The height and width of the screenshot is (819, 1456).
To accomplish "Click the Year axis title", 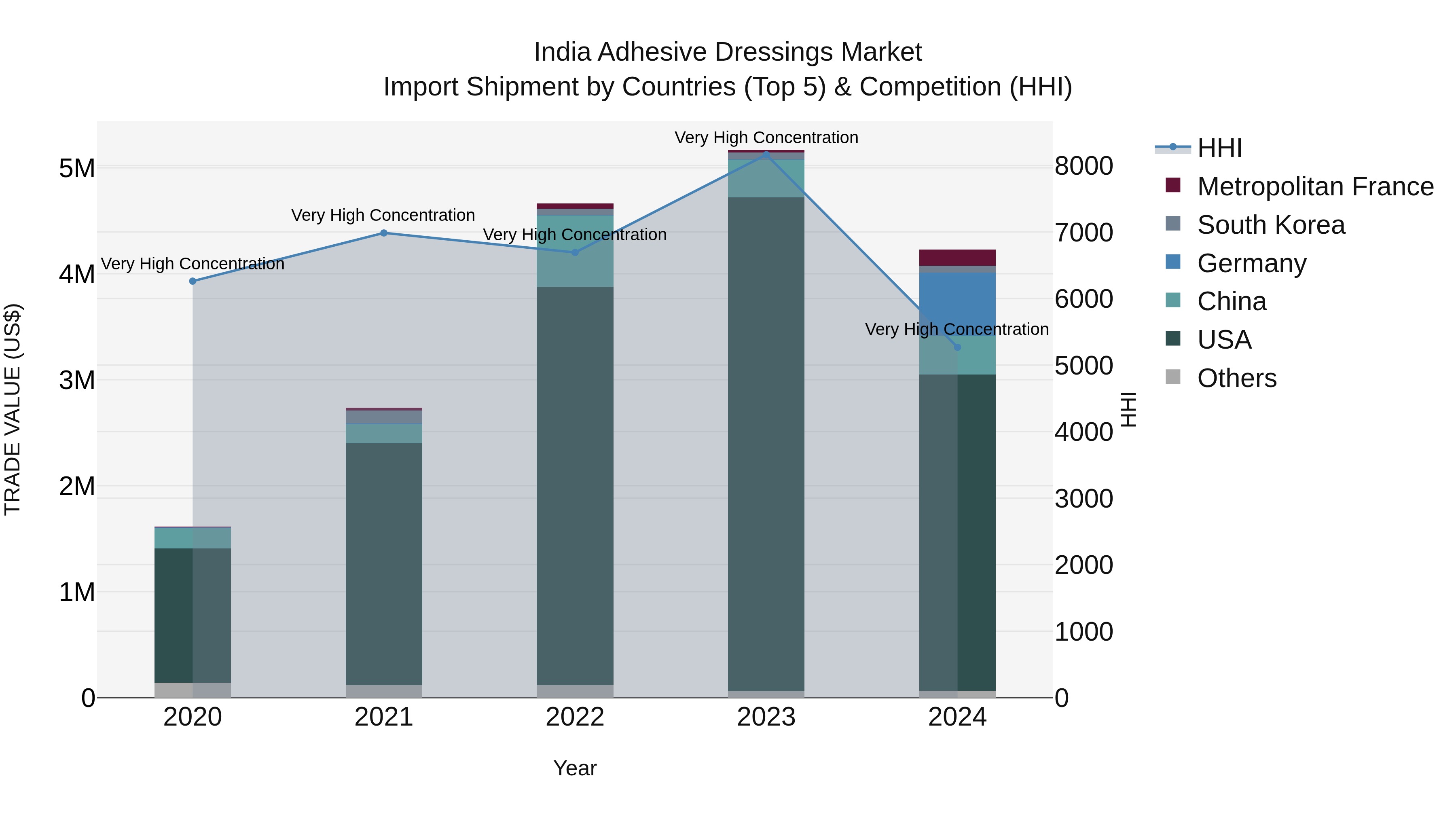I will coord(575,769).
